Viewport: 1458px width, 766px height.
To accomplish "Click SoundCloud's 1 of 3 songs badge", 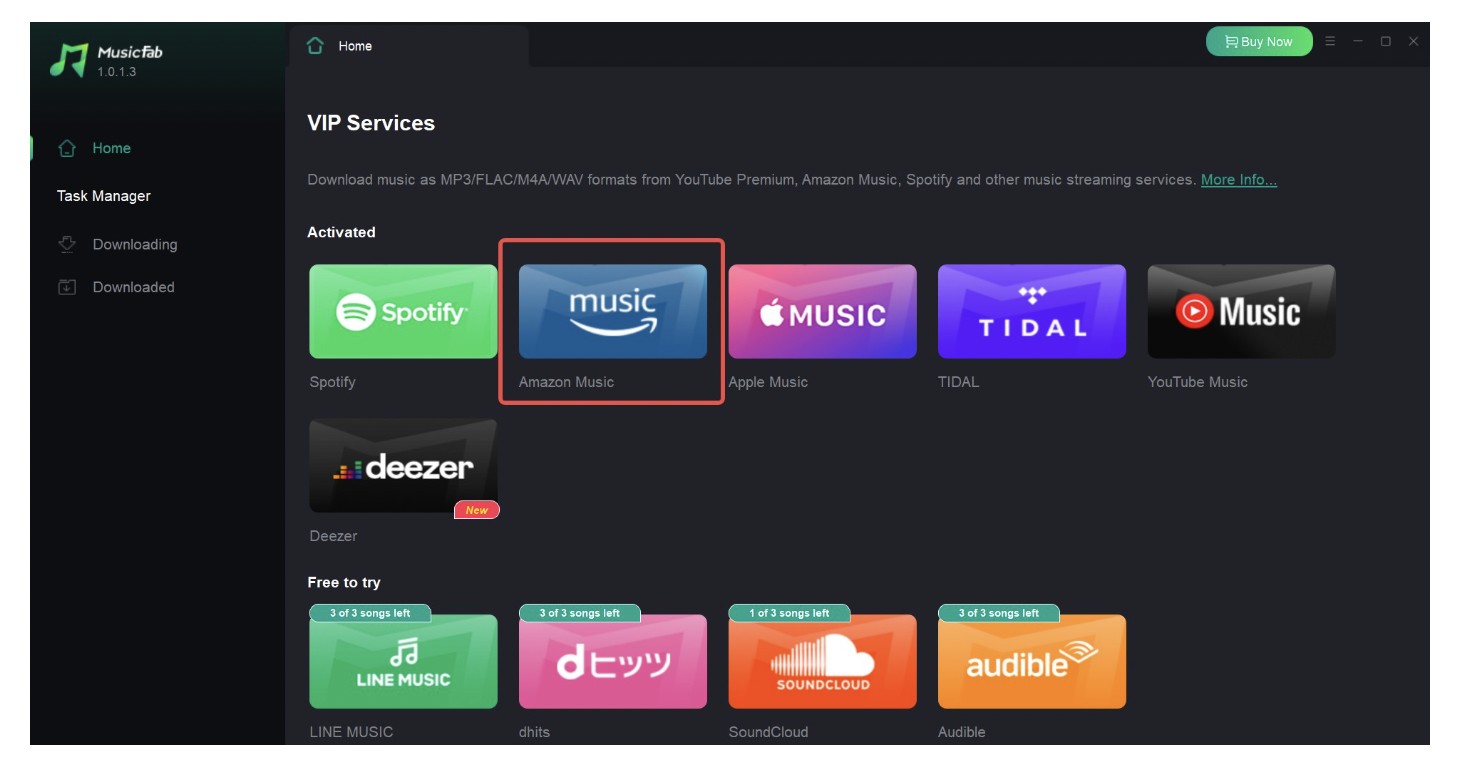I will (789, 613).
